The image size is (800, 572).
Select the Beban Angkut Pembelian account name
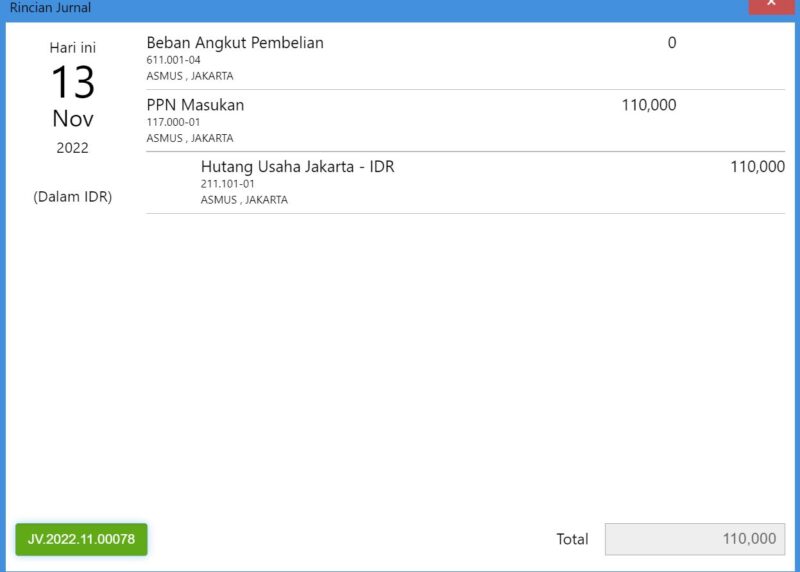(235, 43)
